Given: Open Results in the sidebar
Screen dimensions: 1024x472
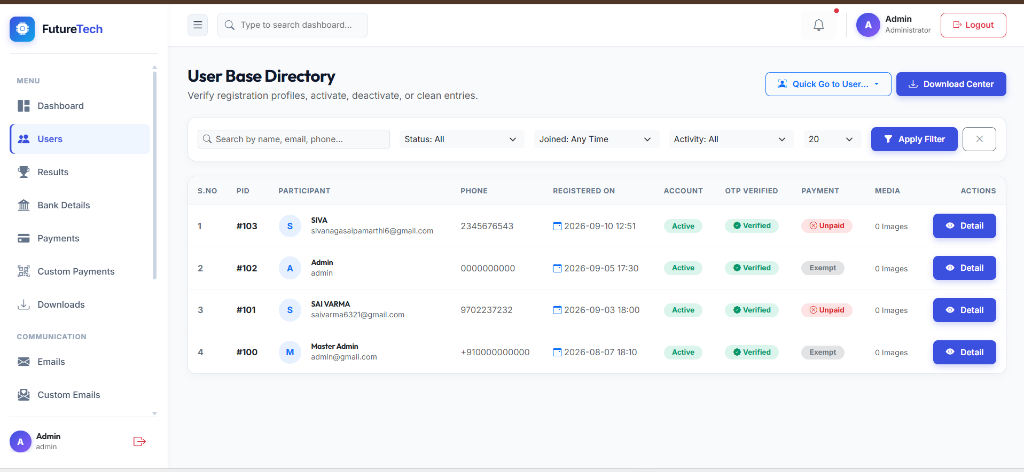Looking at the screenshot, I should pos(80,172).
